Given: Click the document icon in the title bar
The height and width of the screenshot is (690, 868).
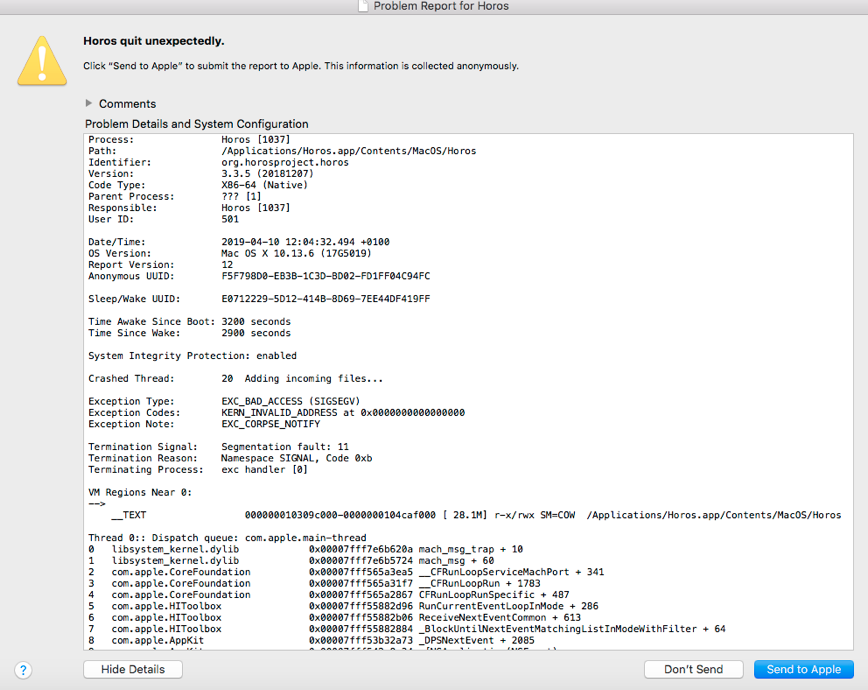Looking at the screenshot, I should (363, 6).
